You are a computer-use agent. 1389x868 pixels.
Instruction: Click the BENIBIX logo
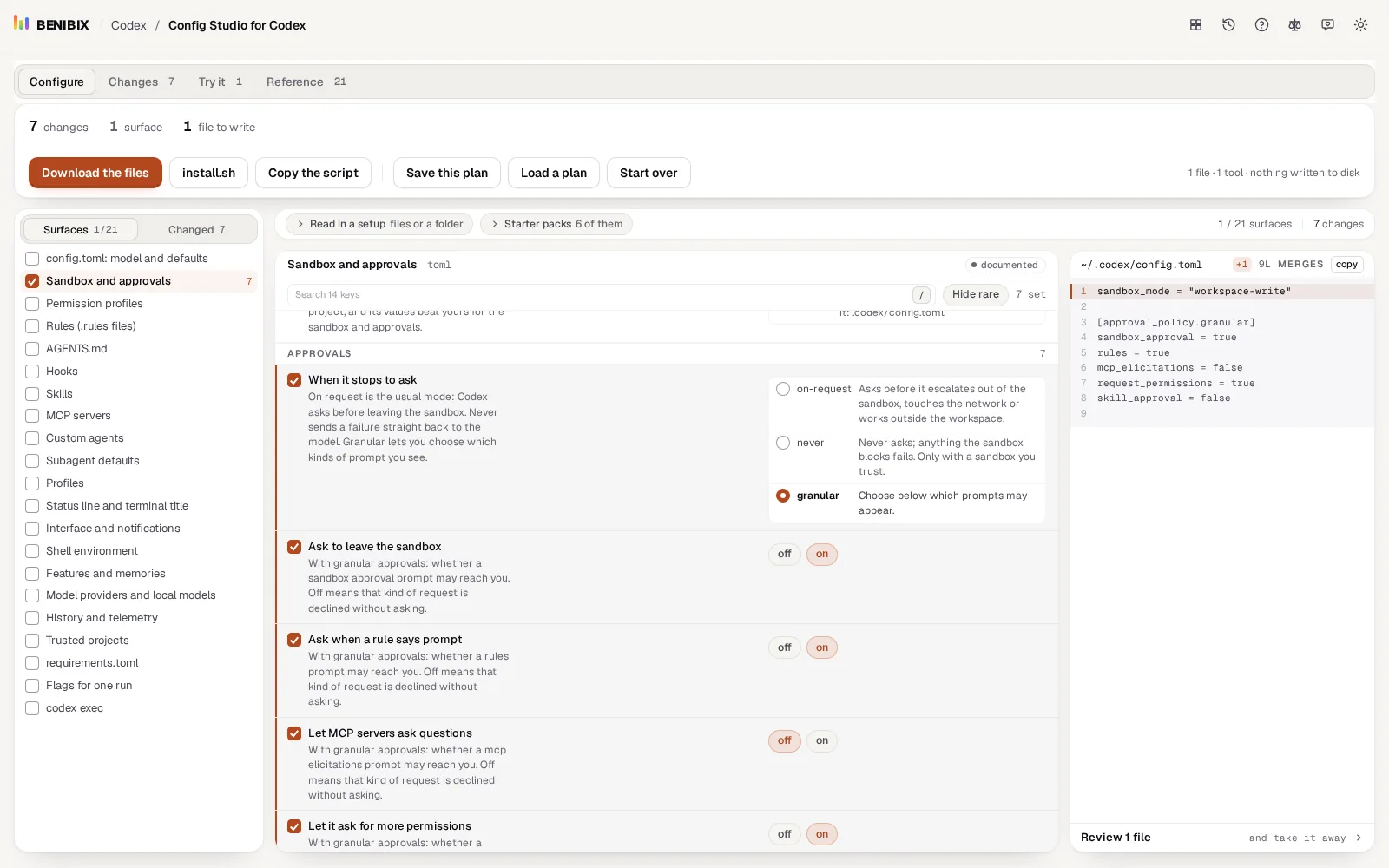coord(52,24)
